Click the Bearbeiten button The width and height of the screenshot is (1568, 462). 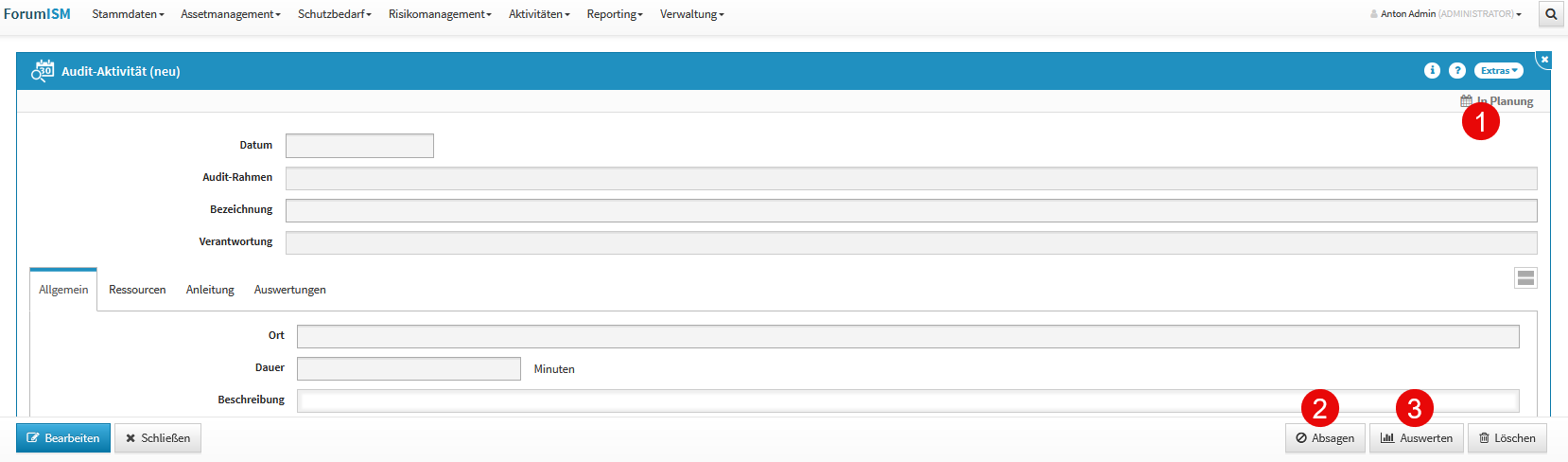pos(63,438)
